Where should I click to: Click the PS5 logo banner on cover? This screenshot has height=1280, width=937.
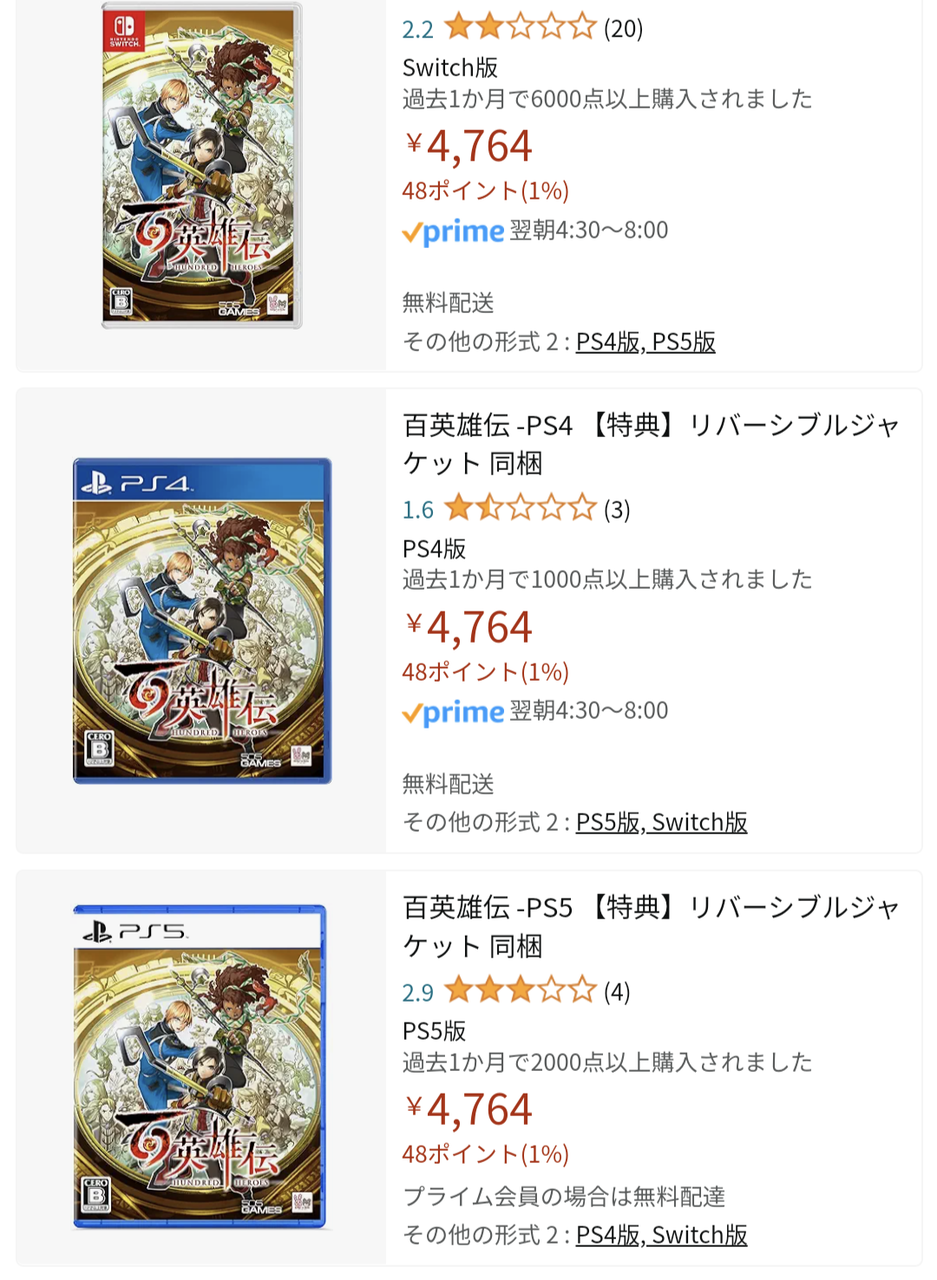[198, 932]
